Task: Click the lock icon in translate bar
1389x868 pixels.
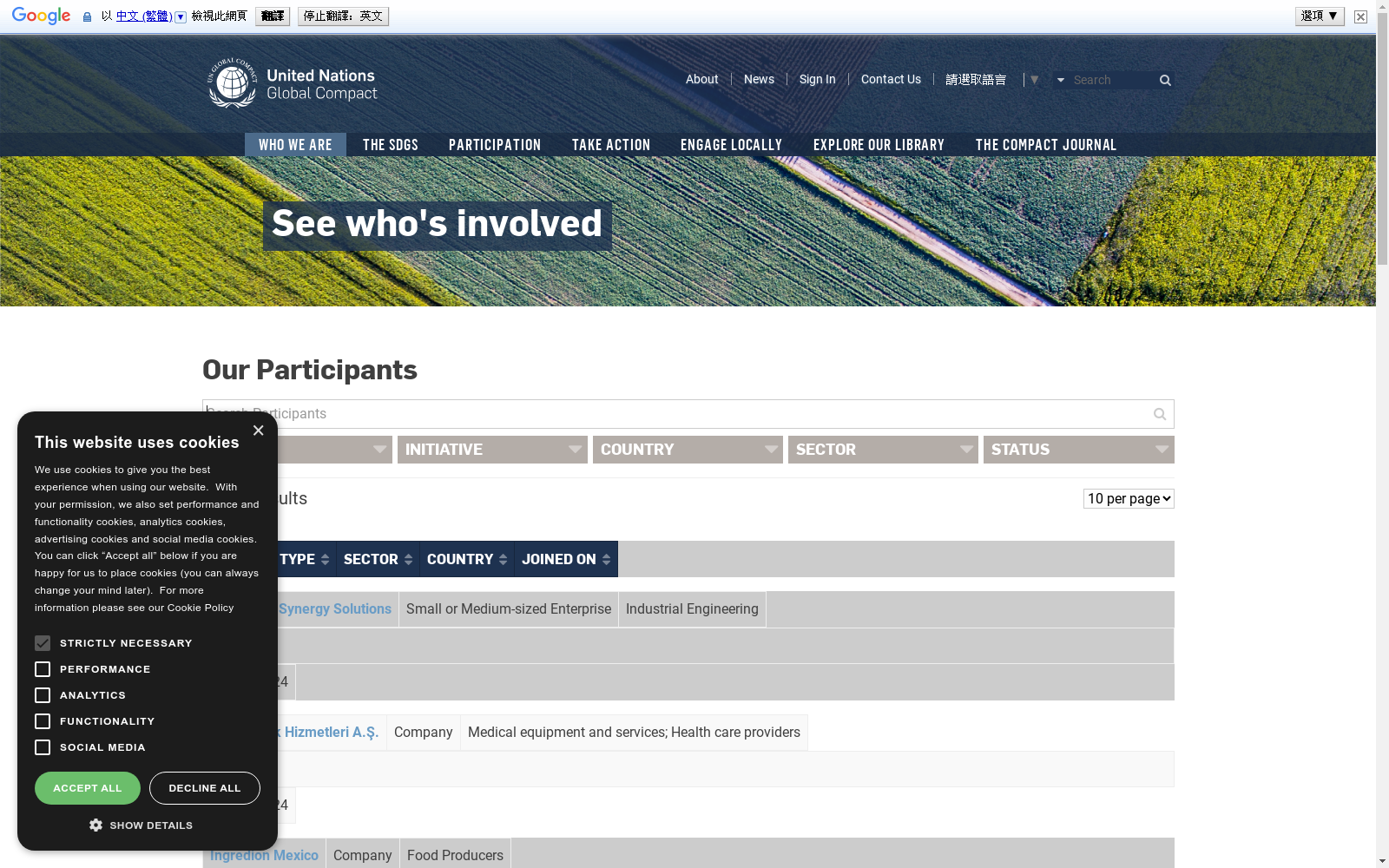Action: click(87, 16)
